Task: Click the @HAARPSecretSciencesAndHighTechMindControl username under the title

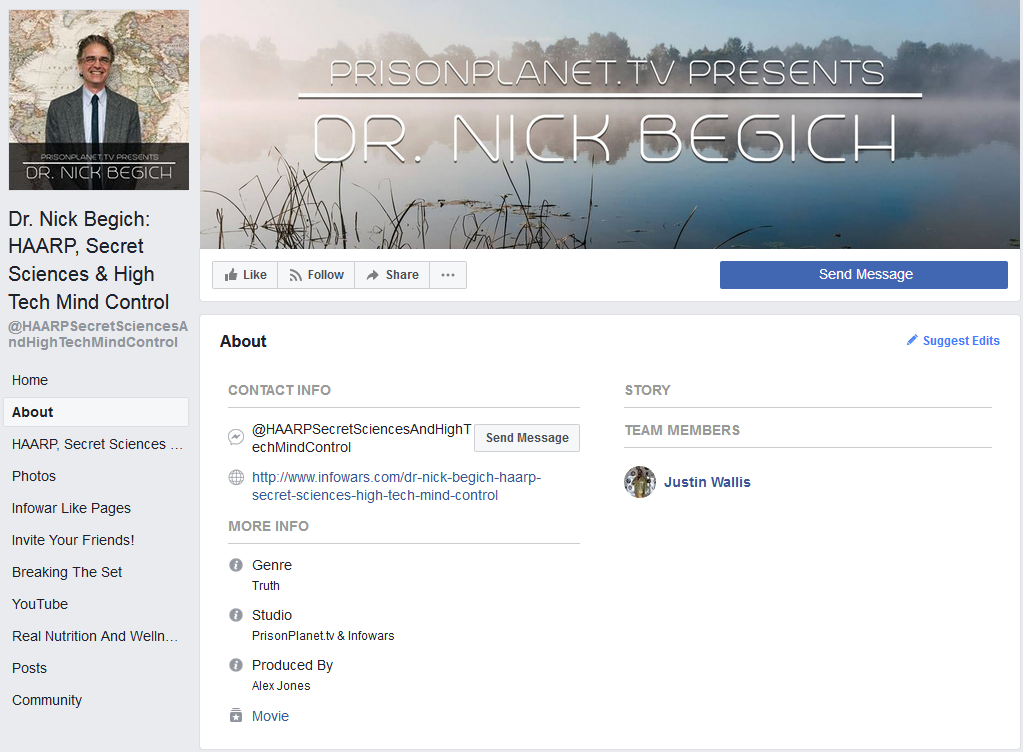Action: pos(98,334)
